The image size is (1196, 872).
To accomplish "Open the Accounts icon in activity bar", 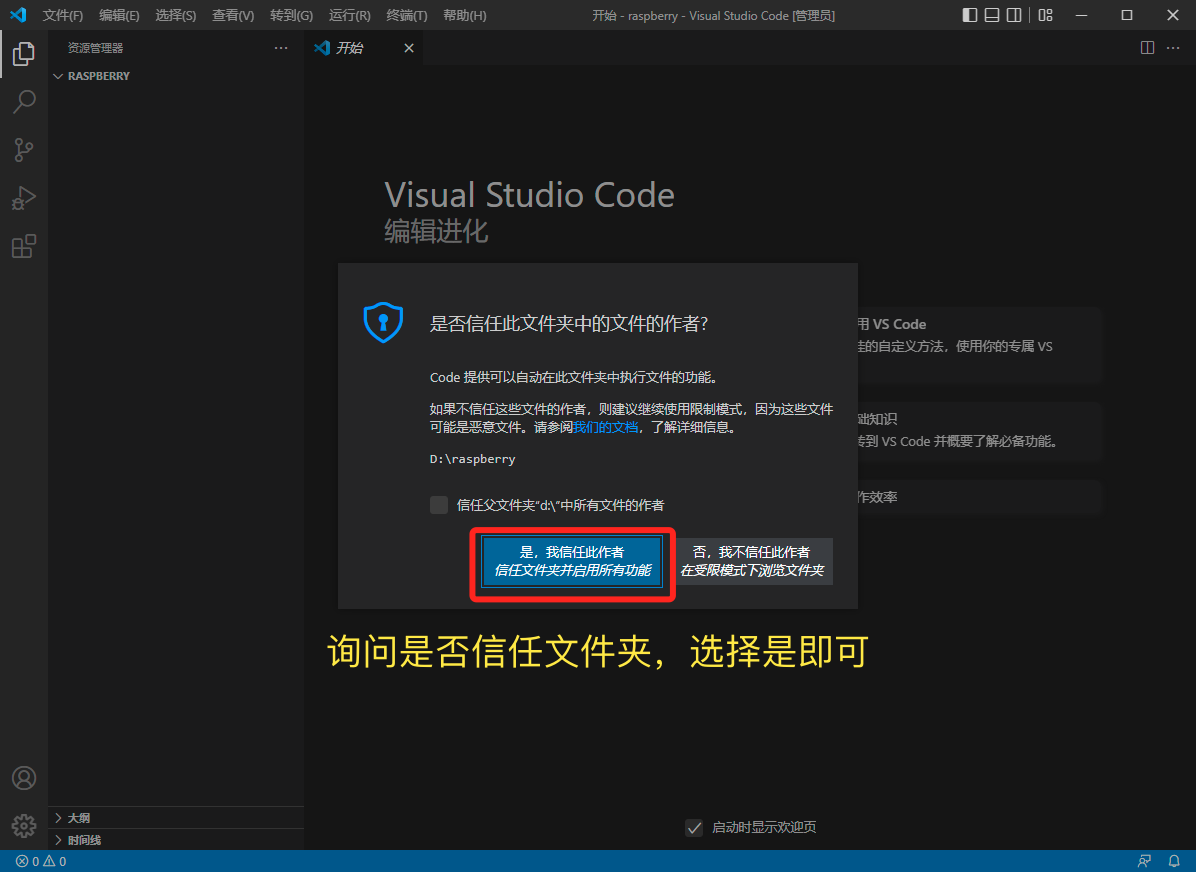I will [x=24, y=778].
